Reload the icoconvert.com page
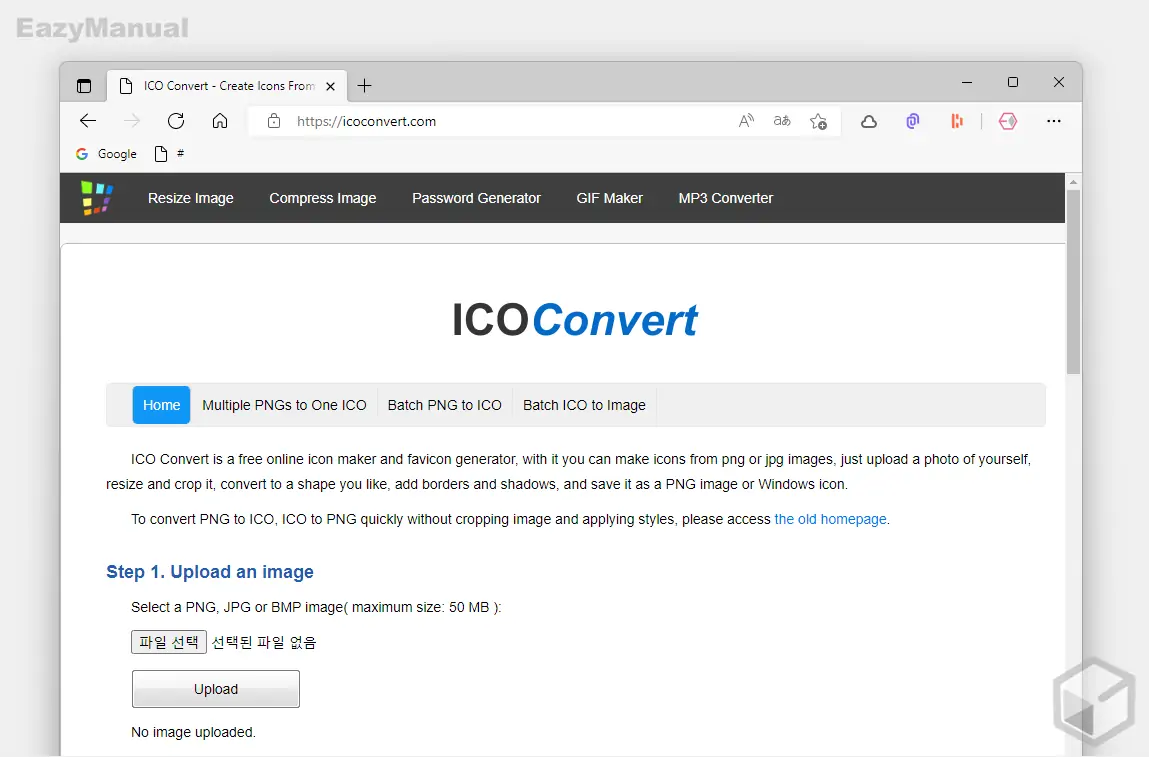The image size is (1149, 757). coord(175,121)
